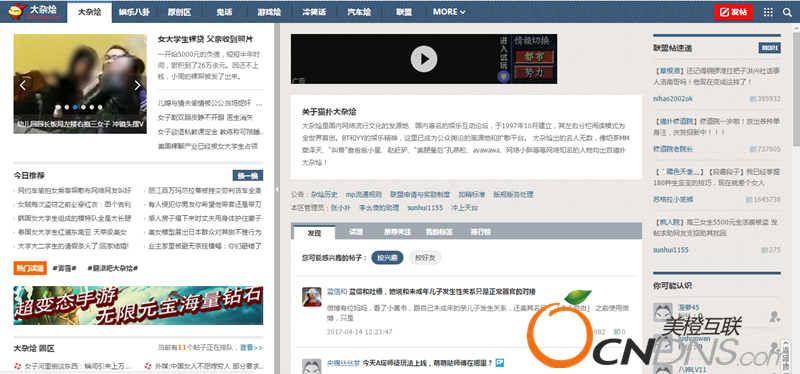
Task: Open the 版规服务处理 link
Action: [x=513, y=194]
